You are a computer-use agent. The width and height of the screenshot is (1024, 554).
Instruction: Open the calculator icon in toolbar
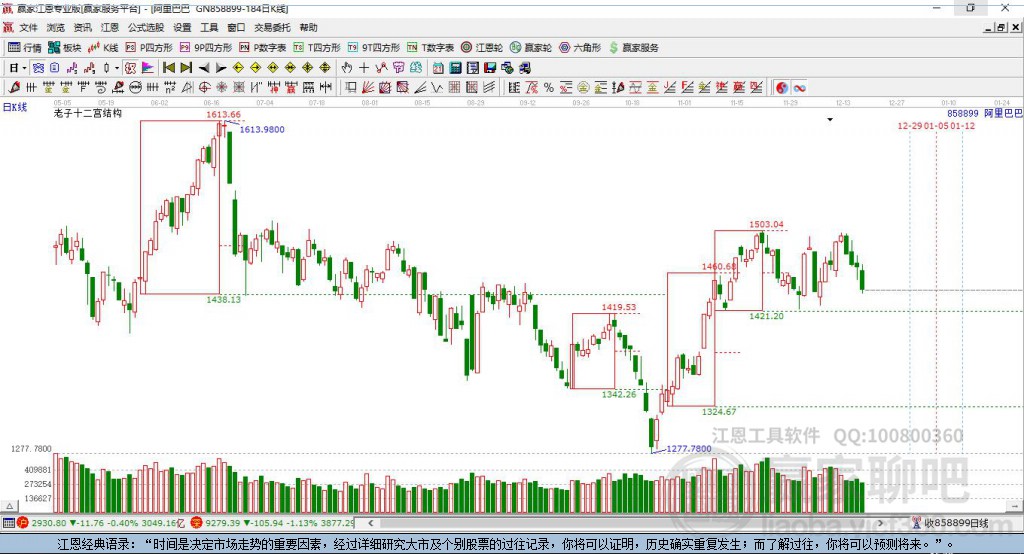(x=455, y=68)
